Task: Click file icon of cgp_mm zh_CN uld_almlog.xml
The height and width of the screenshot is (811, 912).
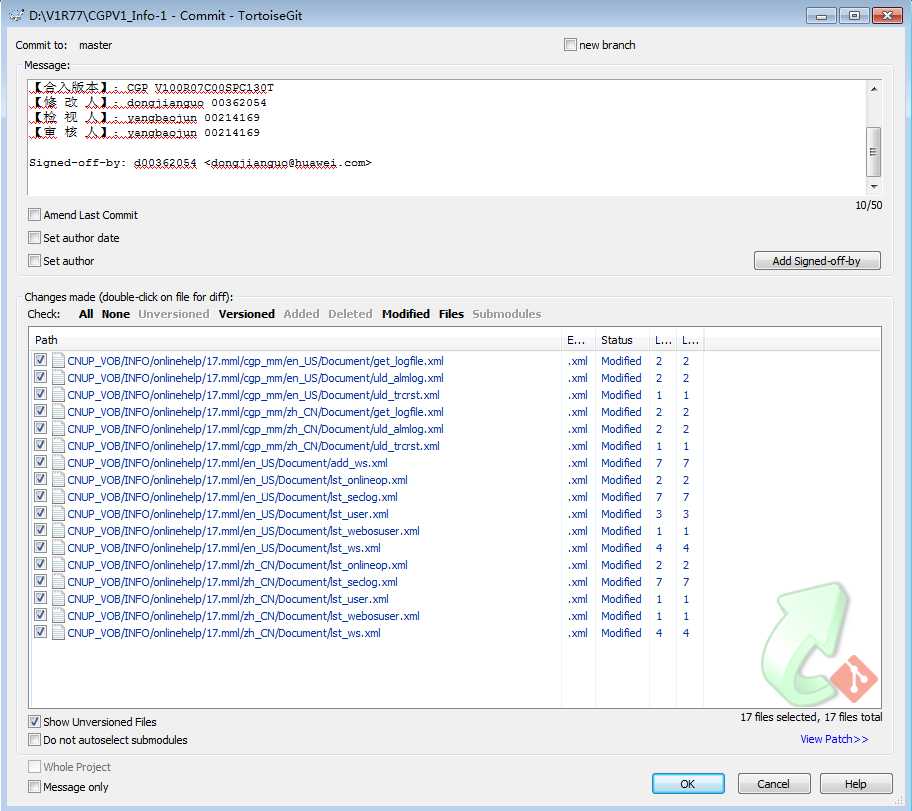Action: [58, 429]
